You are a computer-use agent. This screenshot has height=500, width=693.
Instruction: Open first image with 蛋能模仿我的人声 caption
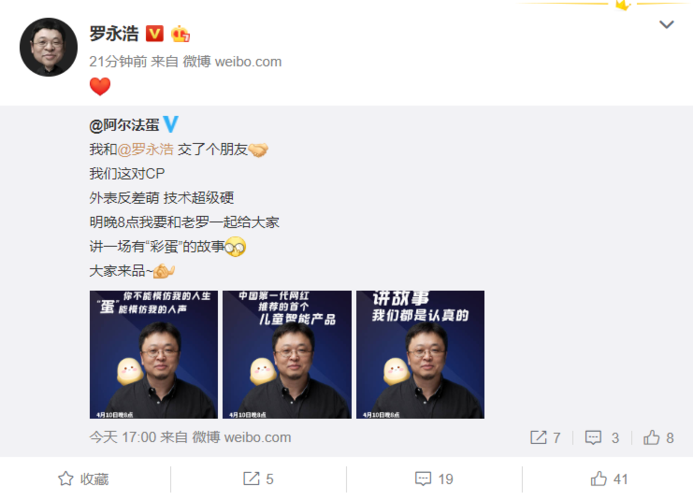pos(154,355)
